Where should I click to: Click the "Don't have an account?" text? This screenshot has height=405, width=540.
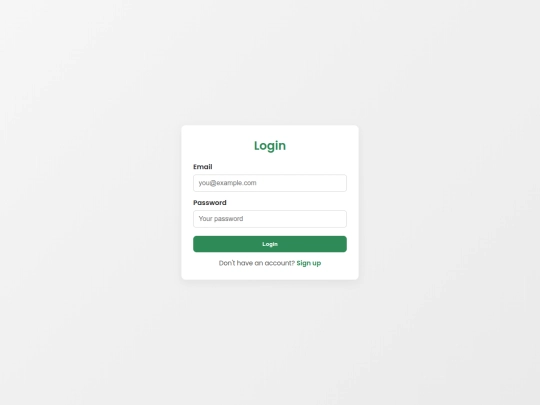[257, 263]
